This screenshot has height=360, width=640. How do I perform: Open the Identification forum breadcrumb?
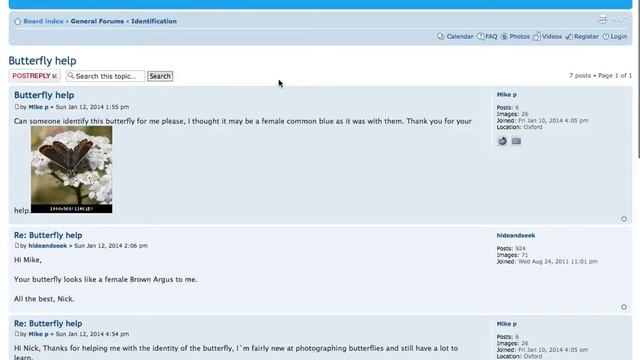pos(154,21)
